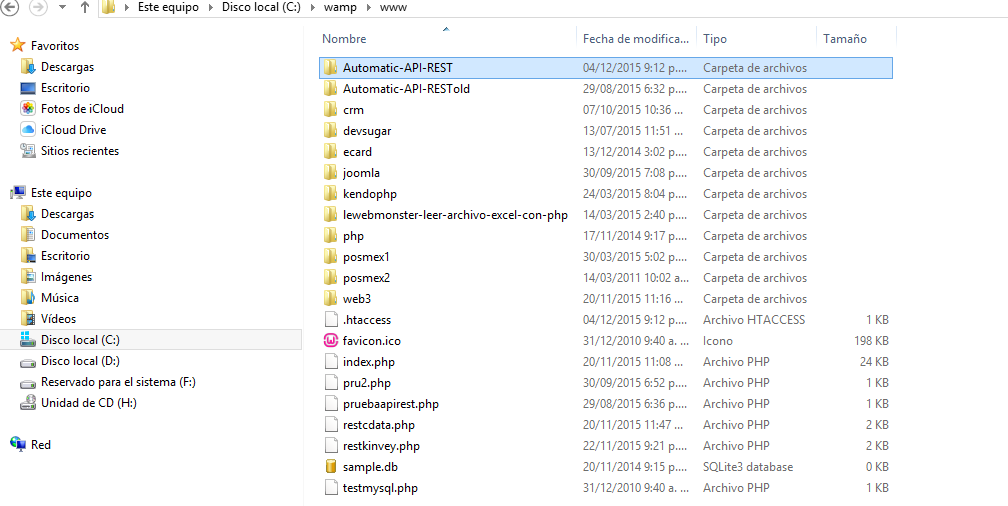Open Imágenes folder icon in sidebar

28,277
